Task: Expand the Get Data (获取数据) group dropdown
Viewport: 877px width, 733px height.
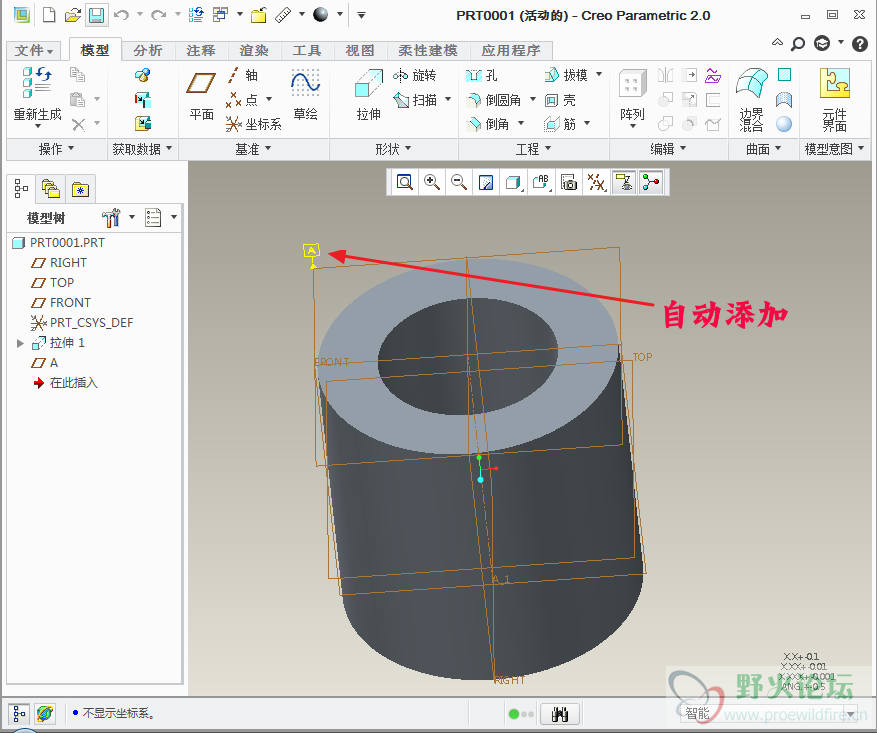Action: click(142, 149)
